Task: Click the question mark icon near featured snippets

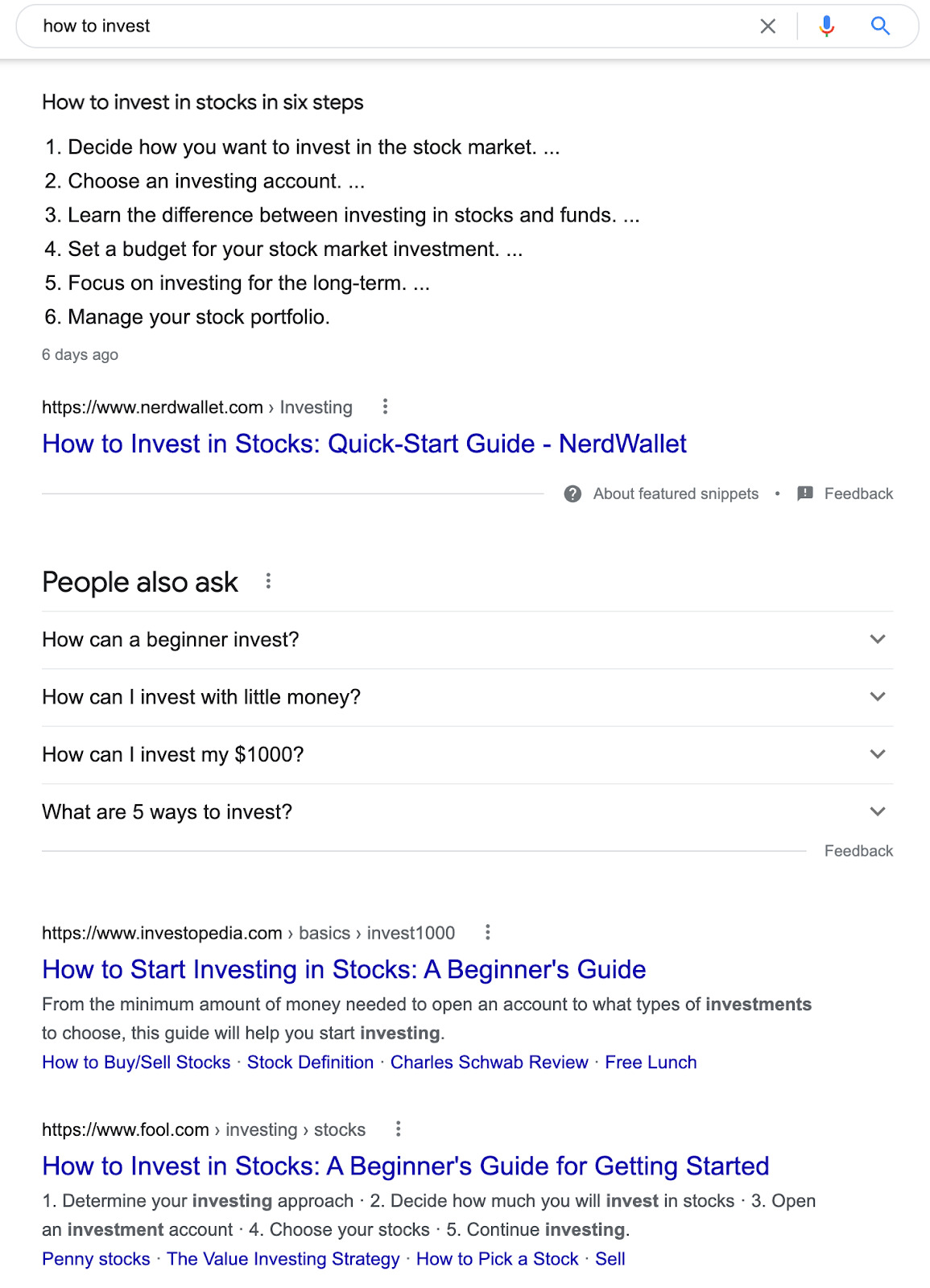Action: pos(571,493)
